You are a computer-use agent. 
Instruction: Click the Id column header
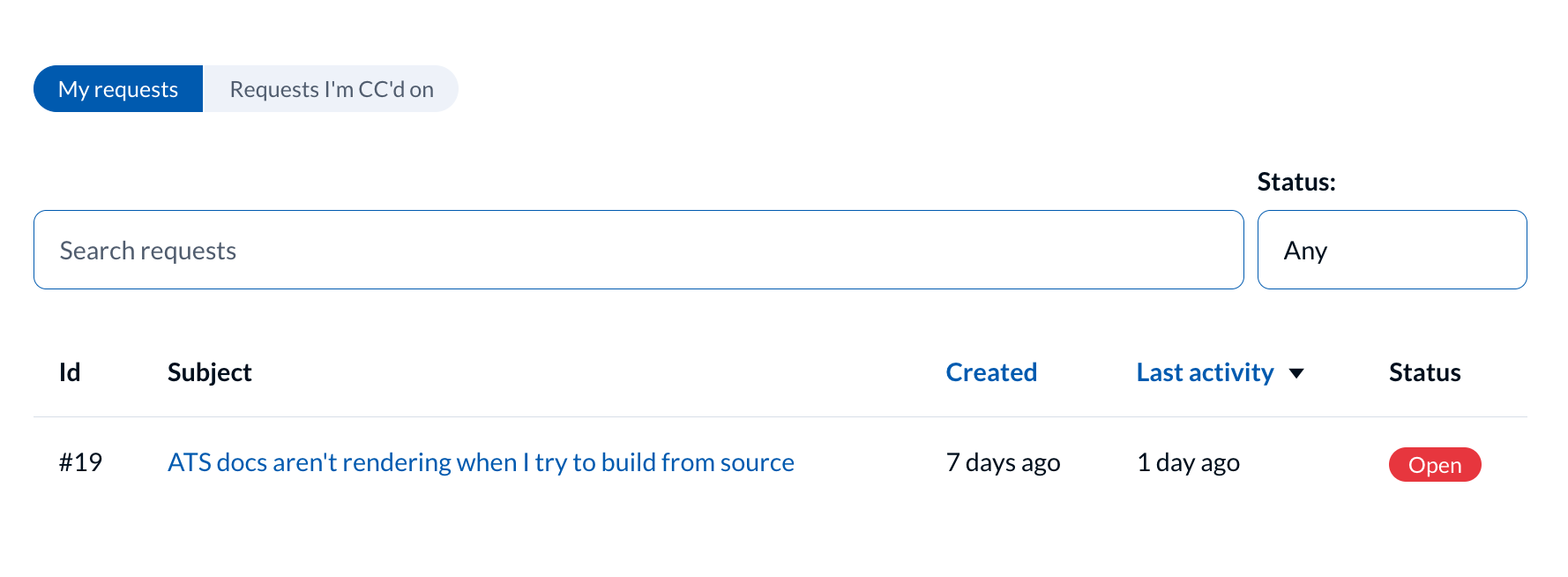[x=70, y=372]
